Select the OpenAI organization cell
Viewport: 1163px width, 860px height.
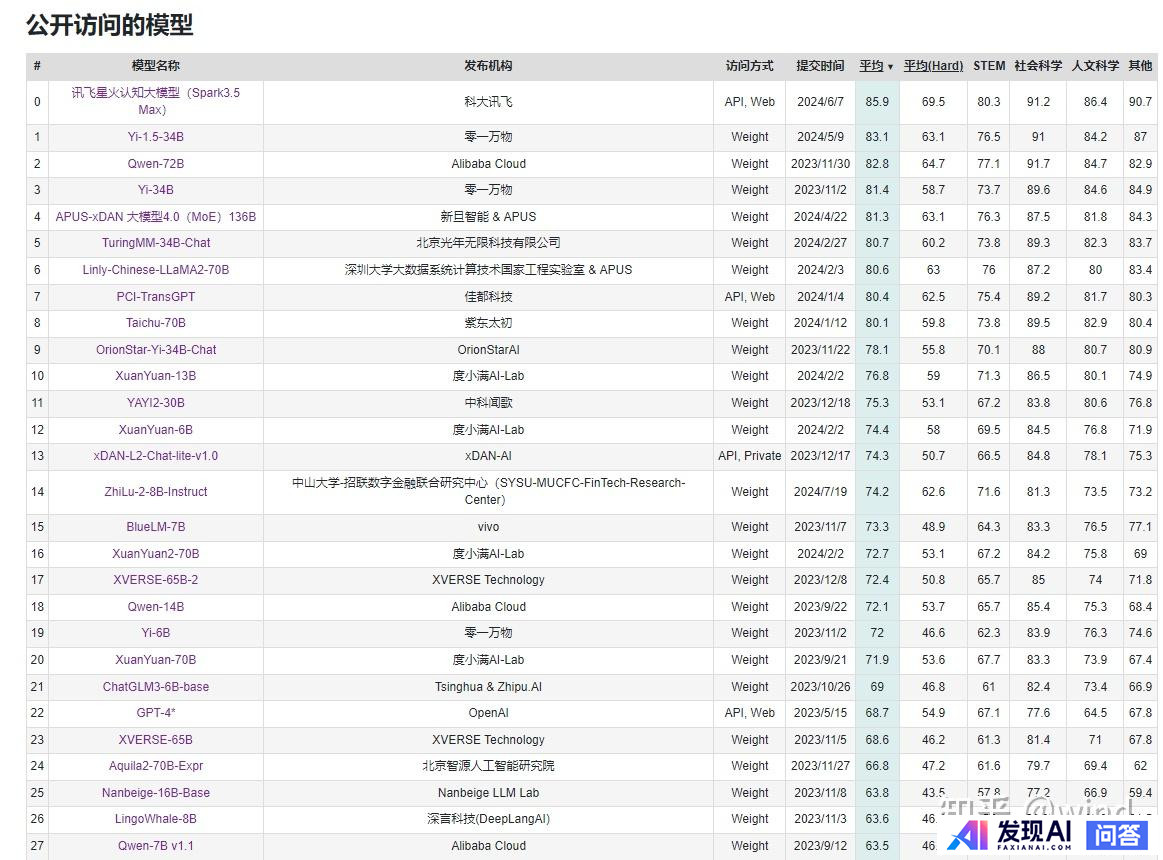[488, 712]
